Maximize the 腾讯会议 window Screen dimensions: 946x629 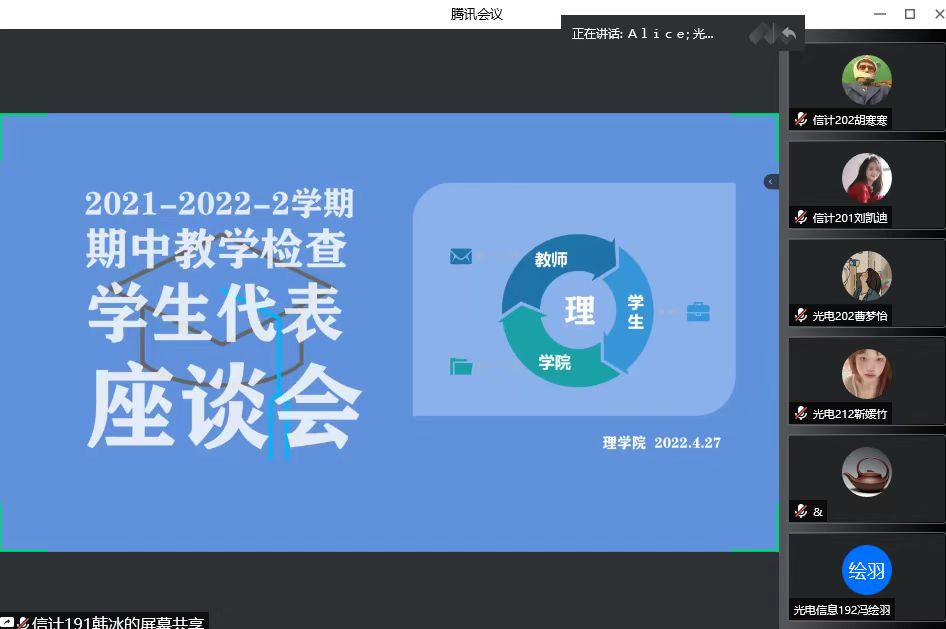pos(910,14)
